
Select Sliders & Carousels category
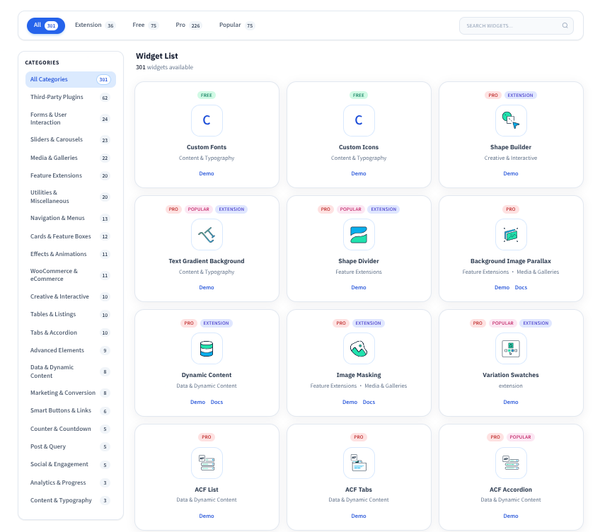70,140
